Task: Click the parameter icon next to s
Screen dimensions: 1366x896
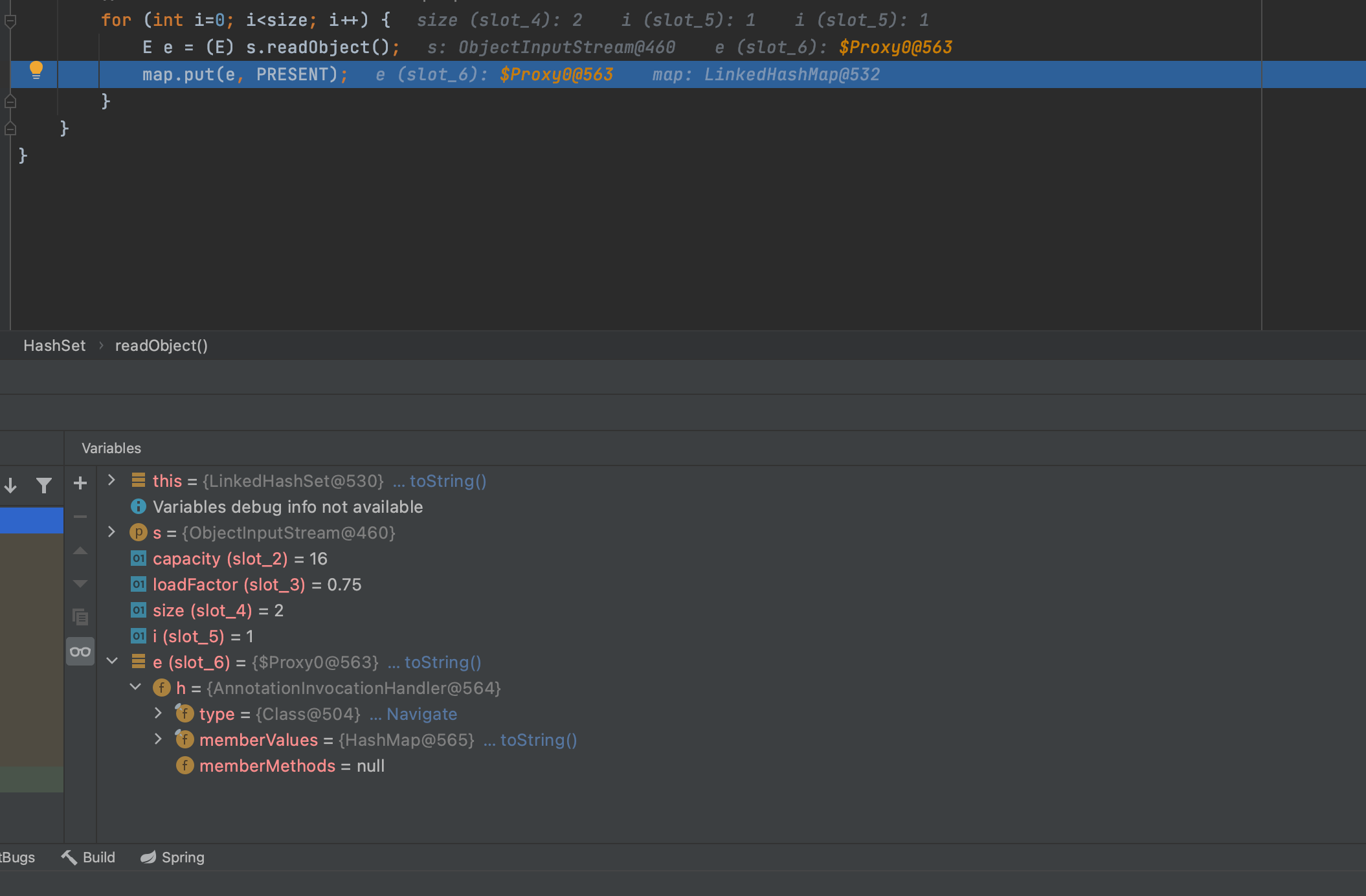Action: [138, 532]
